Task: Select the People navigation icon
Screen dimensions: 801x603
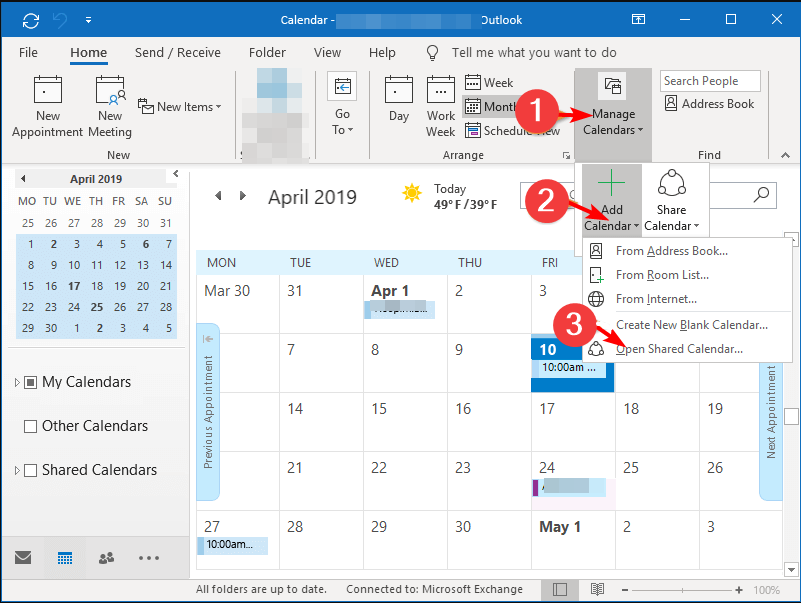Action: click(107, 558)
